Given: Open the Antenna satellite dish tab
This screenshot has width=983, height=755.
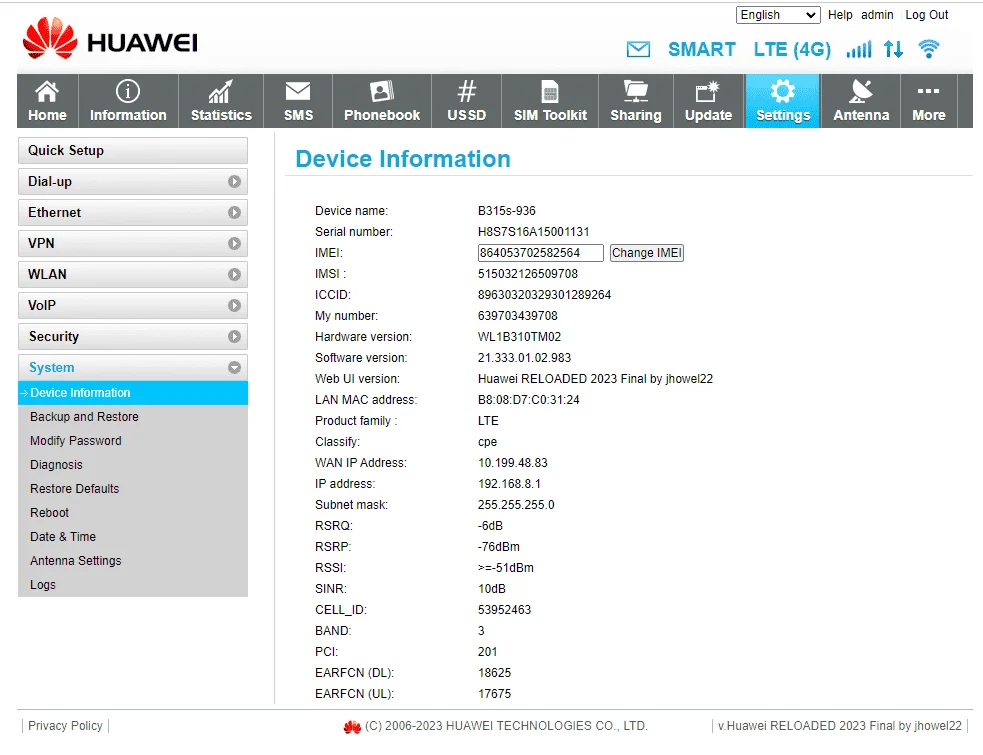Looking at the screenshot, I should [861, 102].
